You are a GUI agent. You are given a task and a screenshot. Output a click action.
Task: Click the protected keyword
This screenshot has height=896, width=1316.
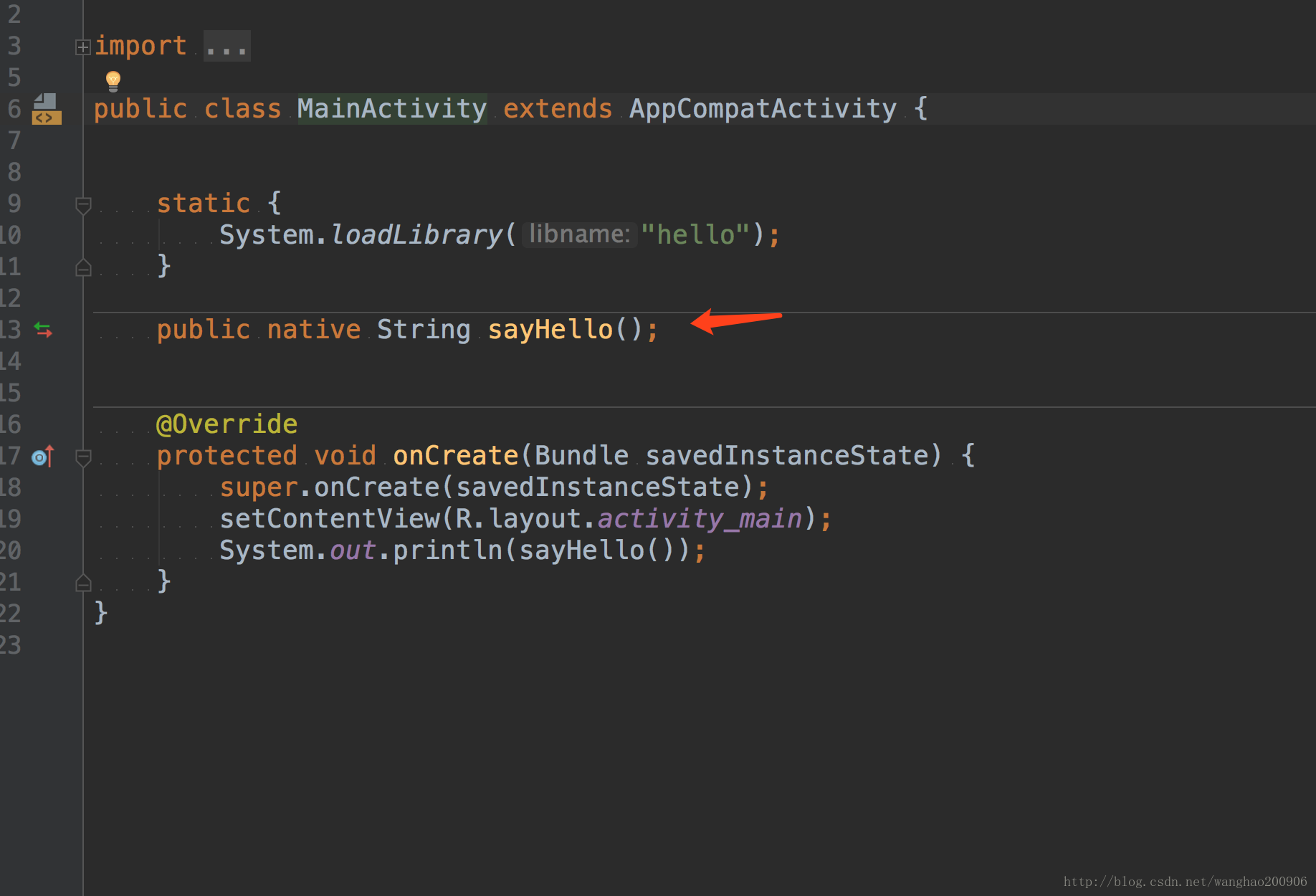pos(227,456)
